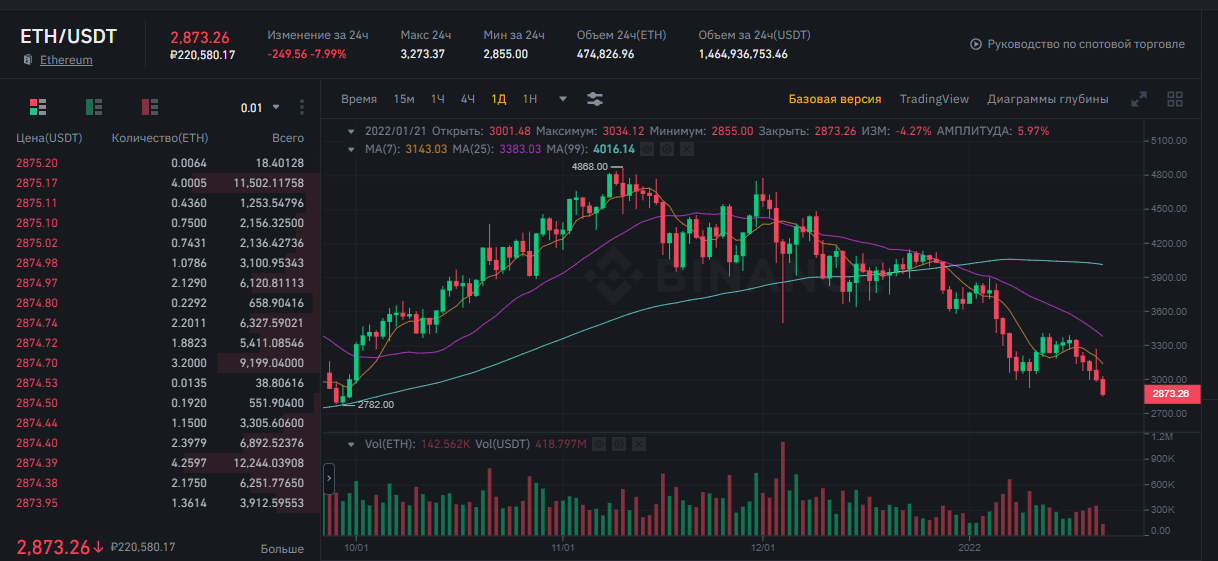Viewport: 1218px width, 561px height.
Task: Open settings gear for MA indicator
Action: (x=667, y=149)
